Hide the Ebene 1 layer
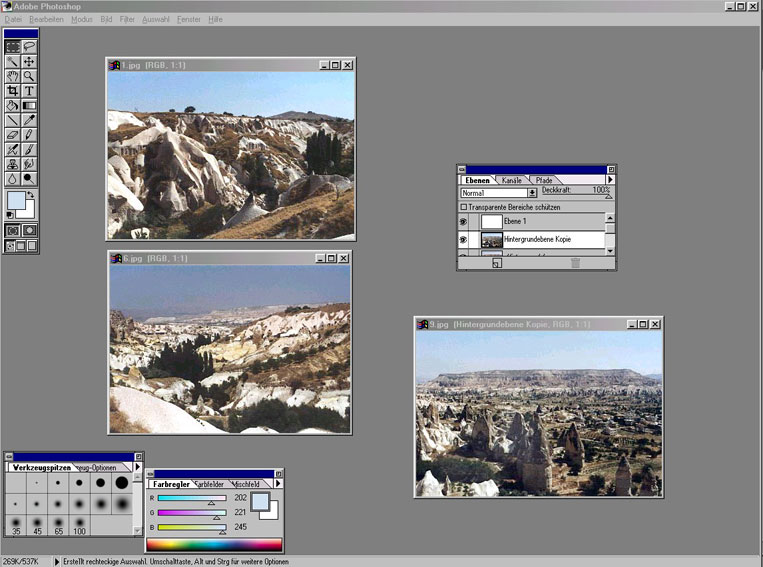 coord(463,221)
